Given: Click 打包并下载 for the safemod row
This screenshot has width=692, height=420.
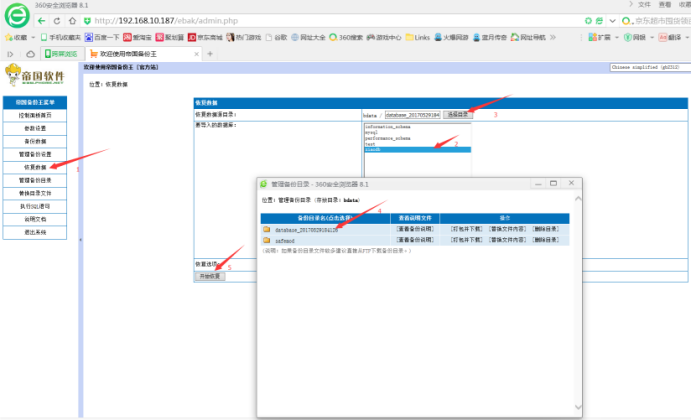Looking at the screenshot, I should 466,240.
